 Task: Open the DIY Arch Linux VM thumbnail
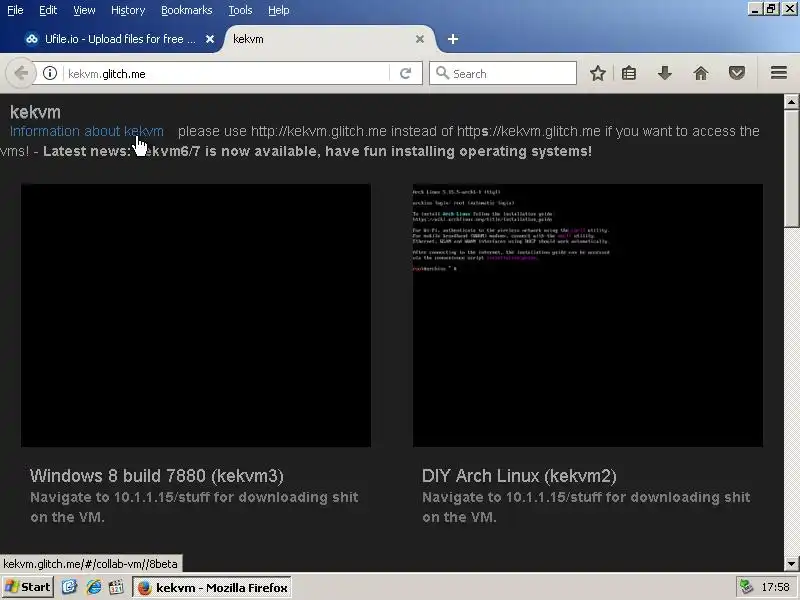click(x=588, y=315)
